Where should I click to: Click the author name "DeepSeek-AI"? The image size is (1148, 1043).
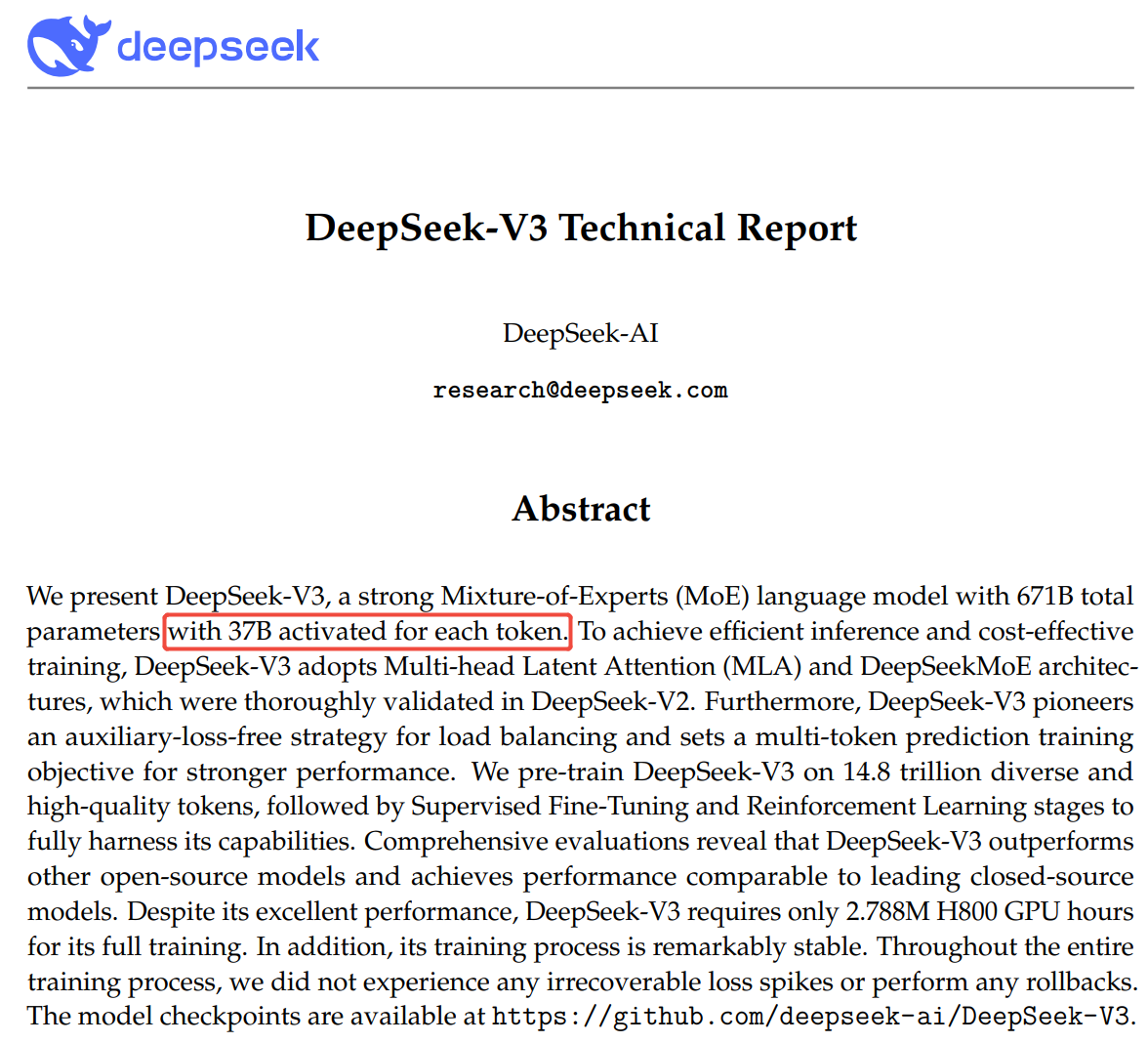pos(580,333)
